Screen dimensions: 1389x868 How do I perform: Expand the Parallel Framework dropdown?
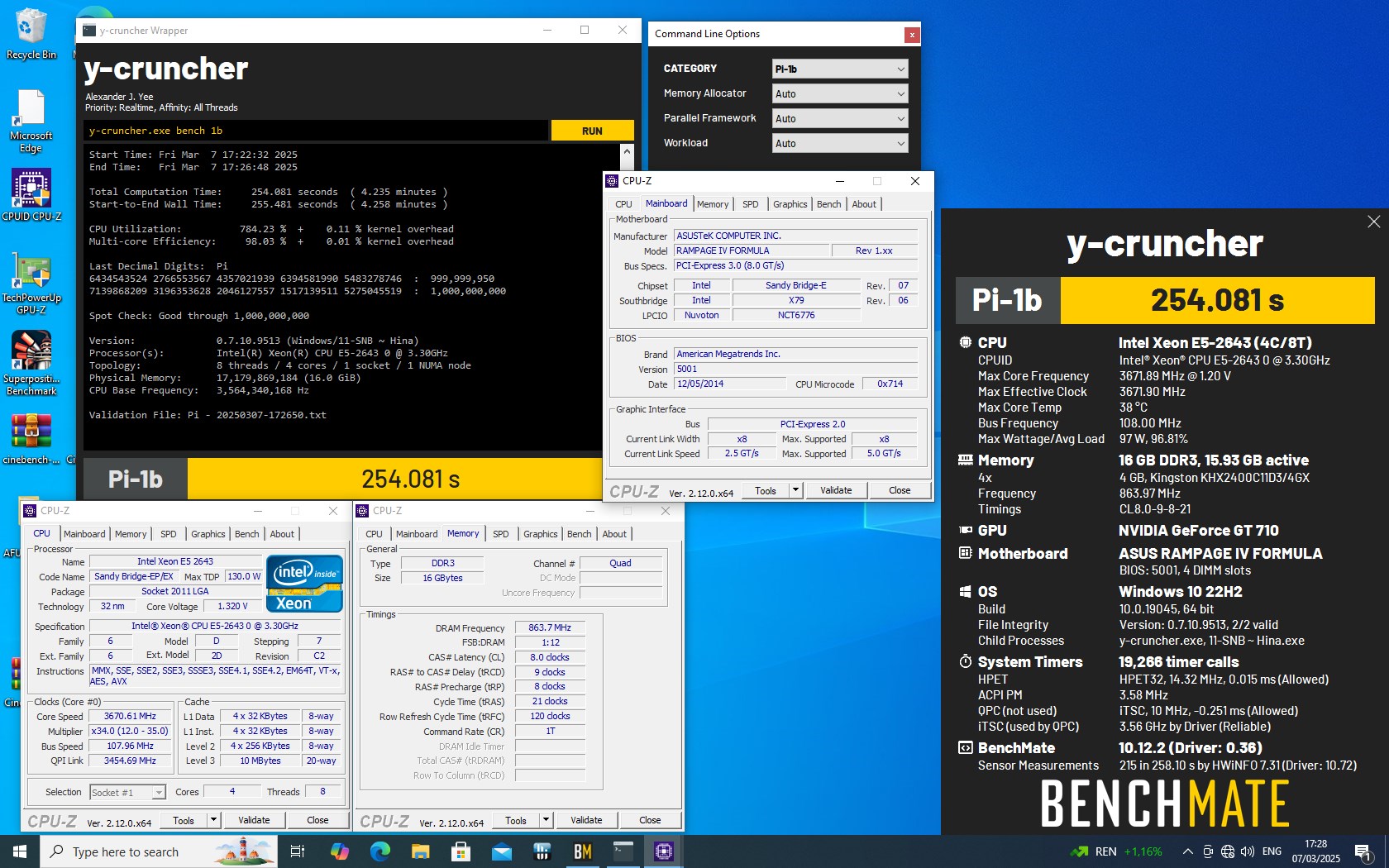click(840, 119)
